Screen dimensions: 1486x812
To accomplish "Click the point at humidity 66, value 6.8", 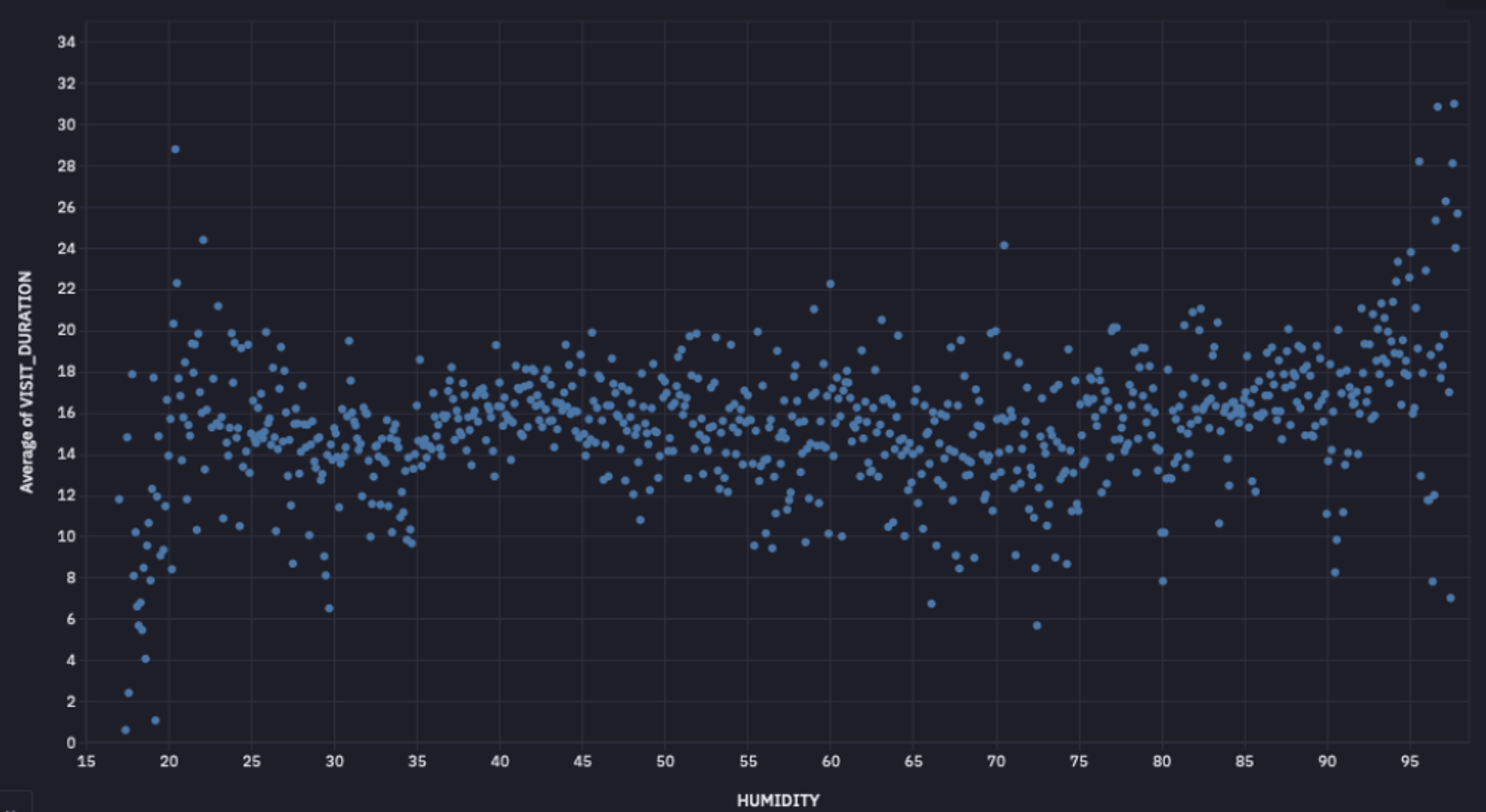I will click(x=931, y=604).
